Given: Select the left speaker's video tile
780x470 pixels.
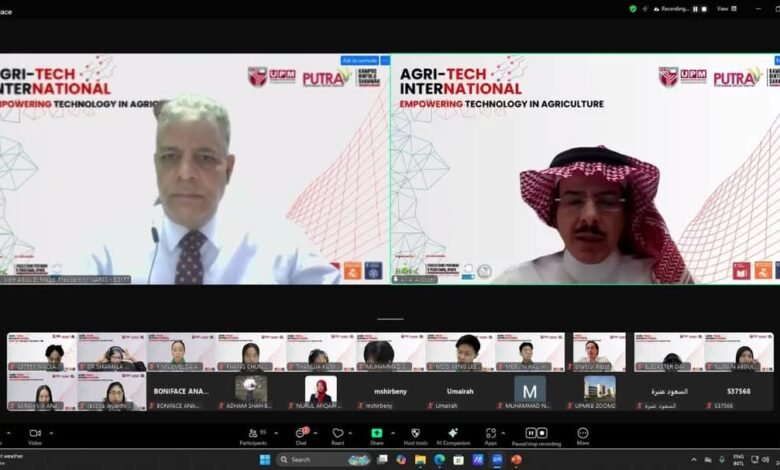Looking at the screenshot, I should (x=195, y=169).
